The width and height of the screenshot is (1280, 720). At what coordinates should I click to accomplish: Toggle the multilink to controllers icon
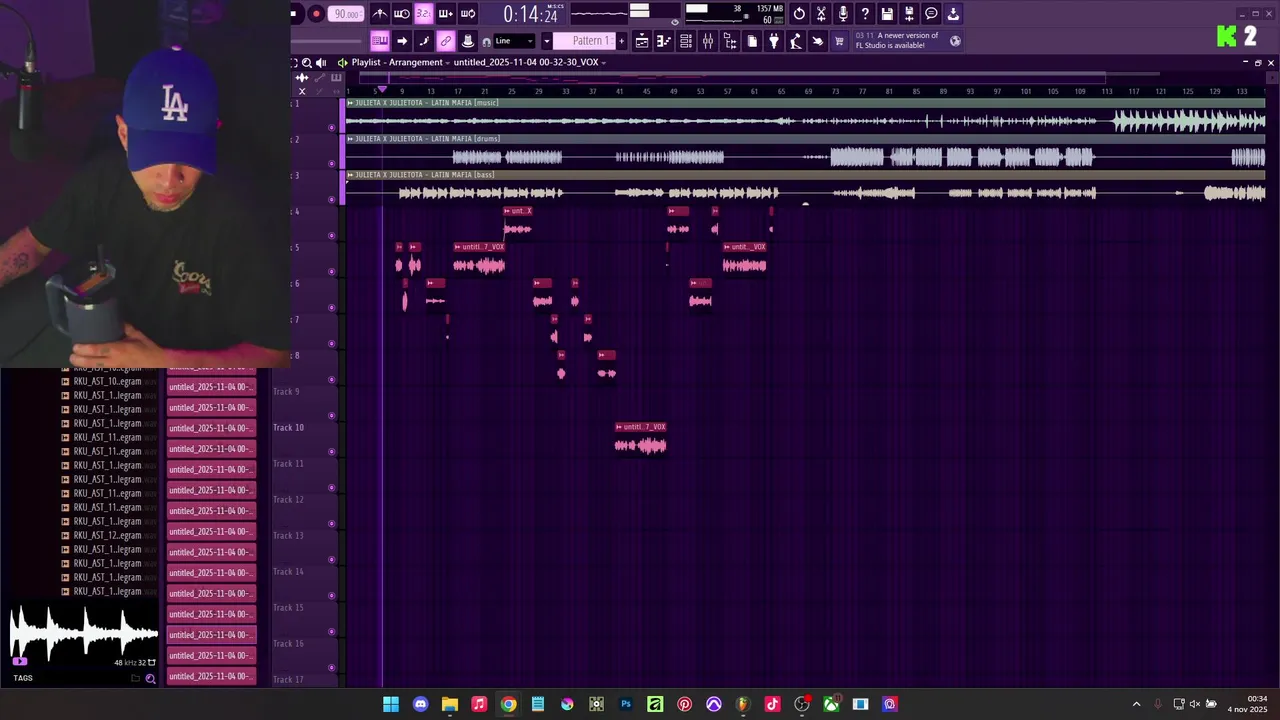point(445,41)
